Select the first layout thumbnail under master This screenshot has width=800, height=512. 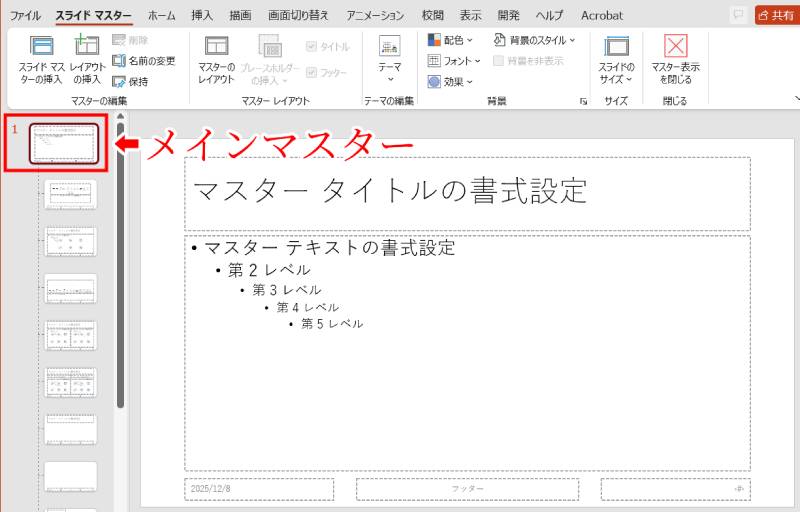coord(70,194)
